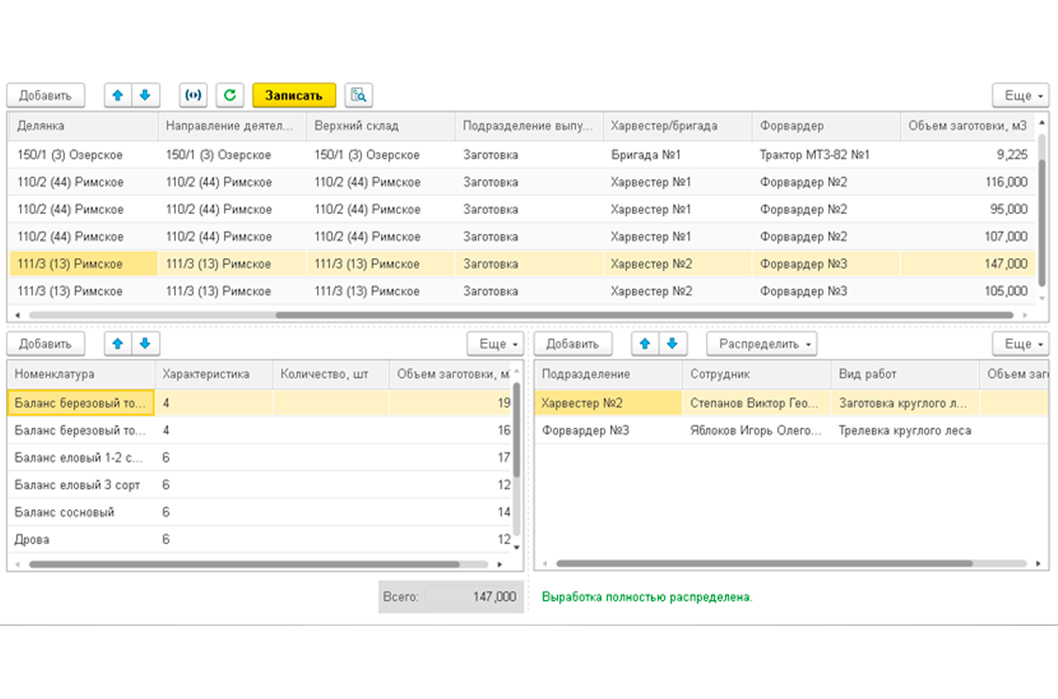Move down arrow above Номенклатура table

[x=145, y=343]
